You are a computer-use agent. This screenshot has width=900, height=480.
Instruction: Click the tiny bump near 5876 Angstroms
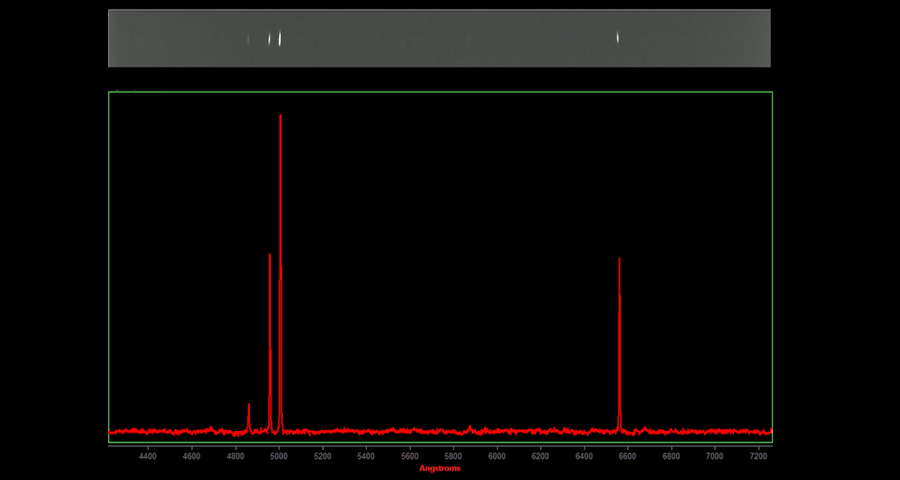[x=470, y=427]
